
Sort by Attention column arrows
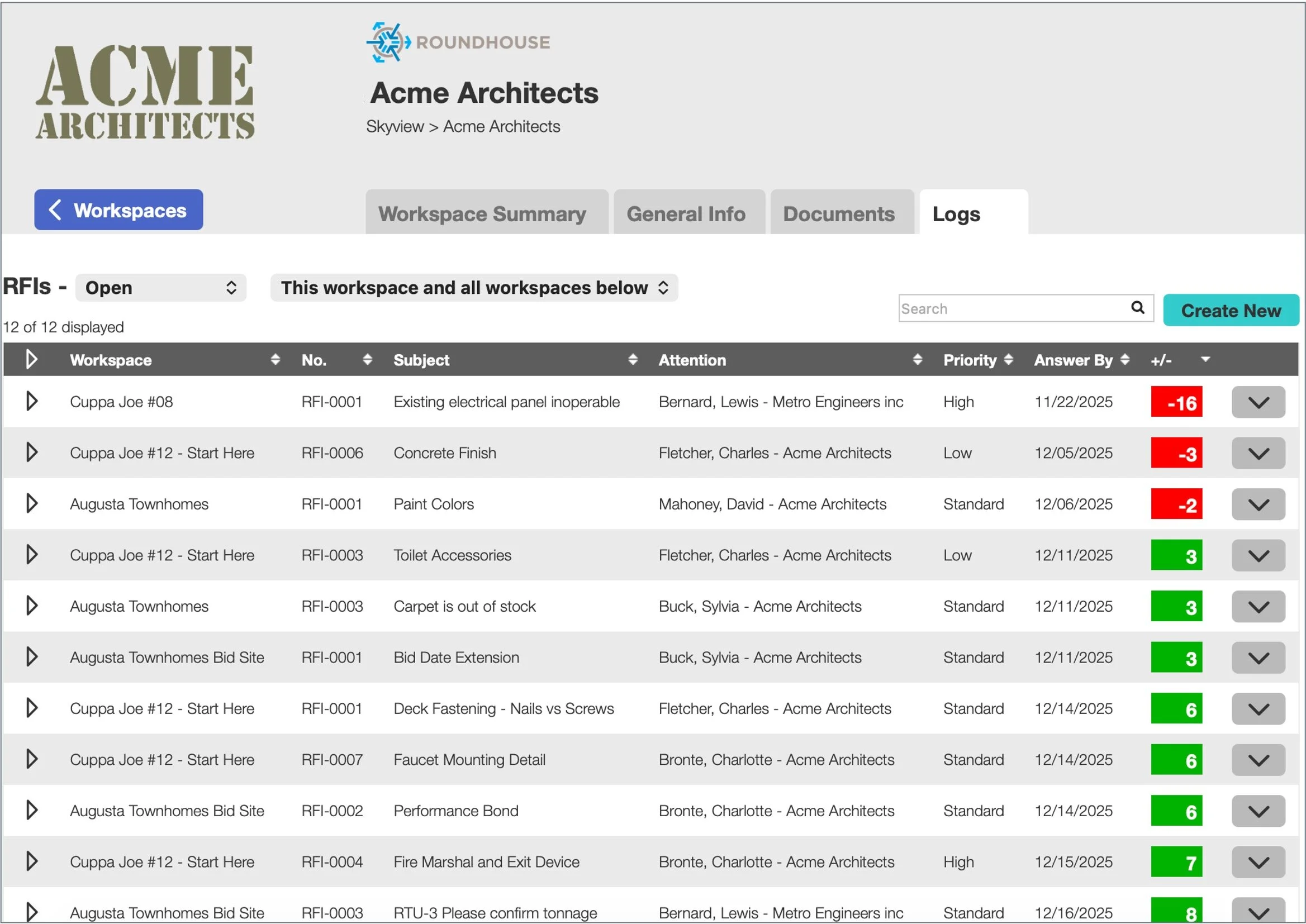click(918, 360)
